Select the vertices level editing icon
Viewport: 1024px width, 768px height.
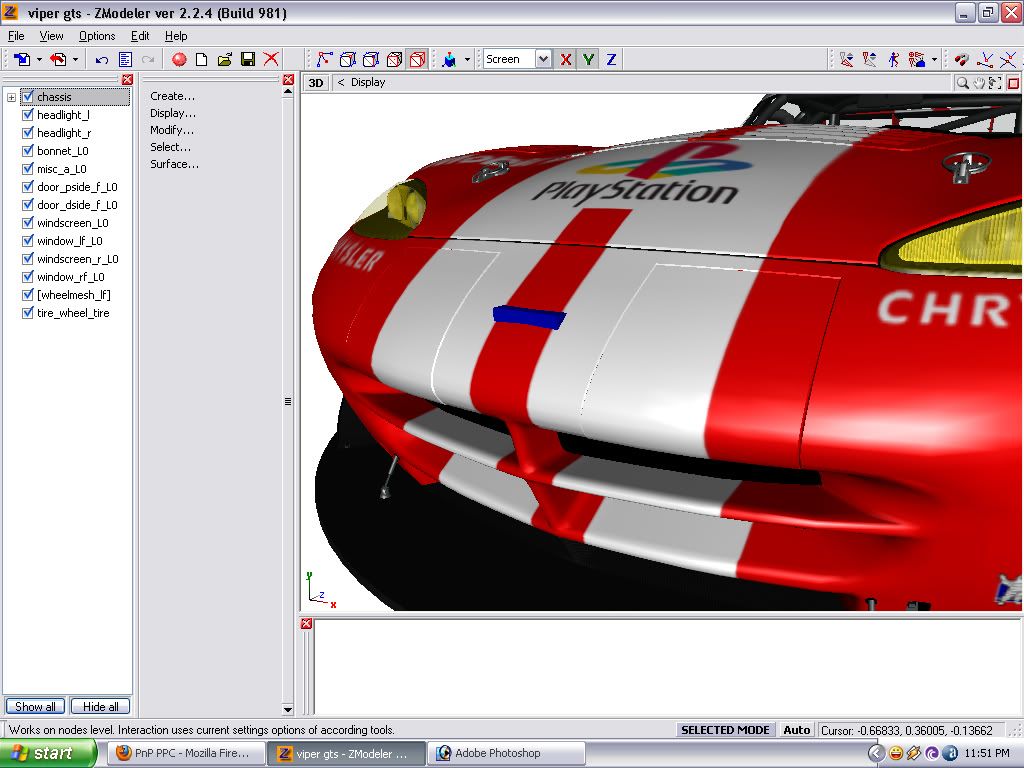pos(324,60)
